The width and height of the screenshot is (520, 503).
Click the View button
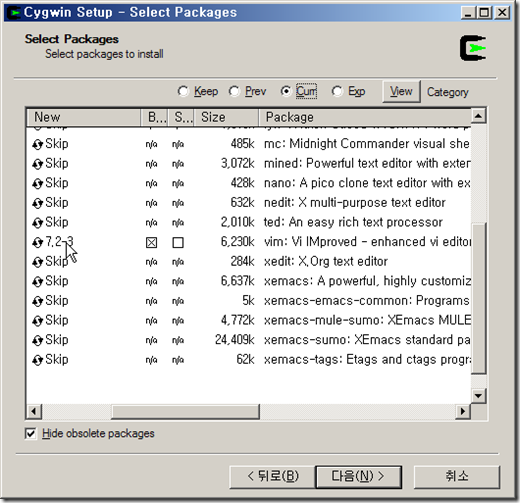401,91
